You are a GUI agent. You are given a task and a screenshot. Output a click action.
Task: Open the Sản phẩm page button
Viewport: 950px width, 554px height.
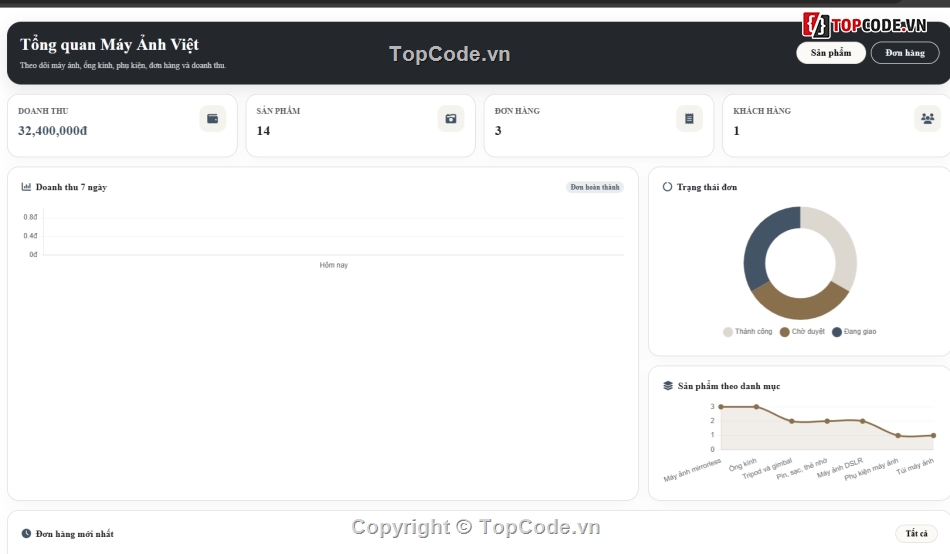[831, 53]
